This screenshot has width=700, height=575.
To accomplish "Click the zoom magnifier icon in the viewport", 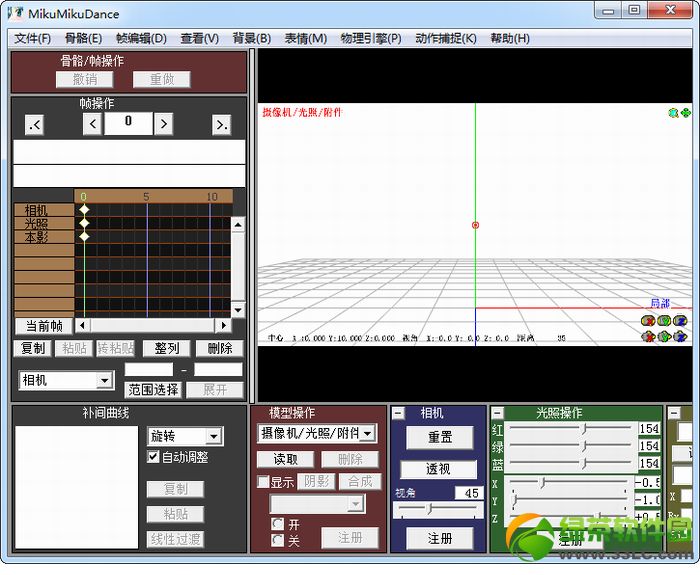I will (x=673, y=113).
